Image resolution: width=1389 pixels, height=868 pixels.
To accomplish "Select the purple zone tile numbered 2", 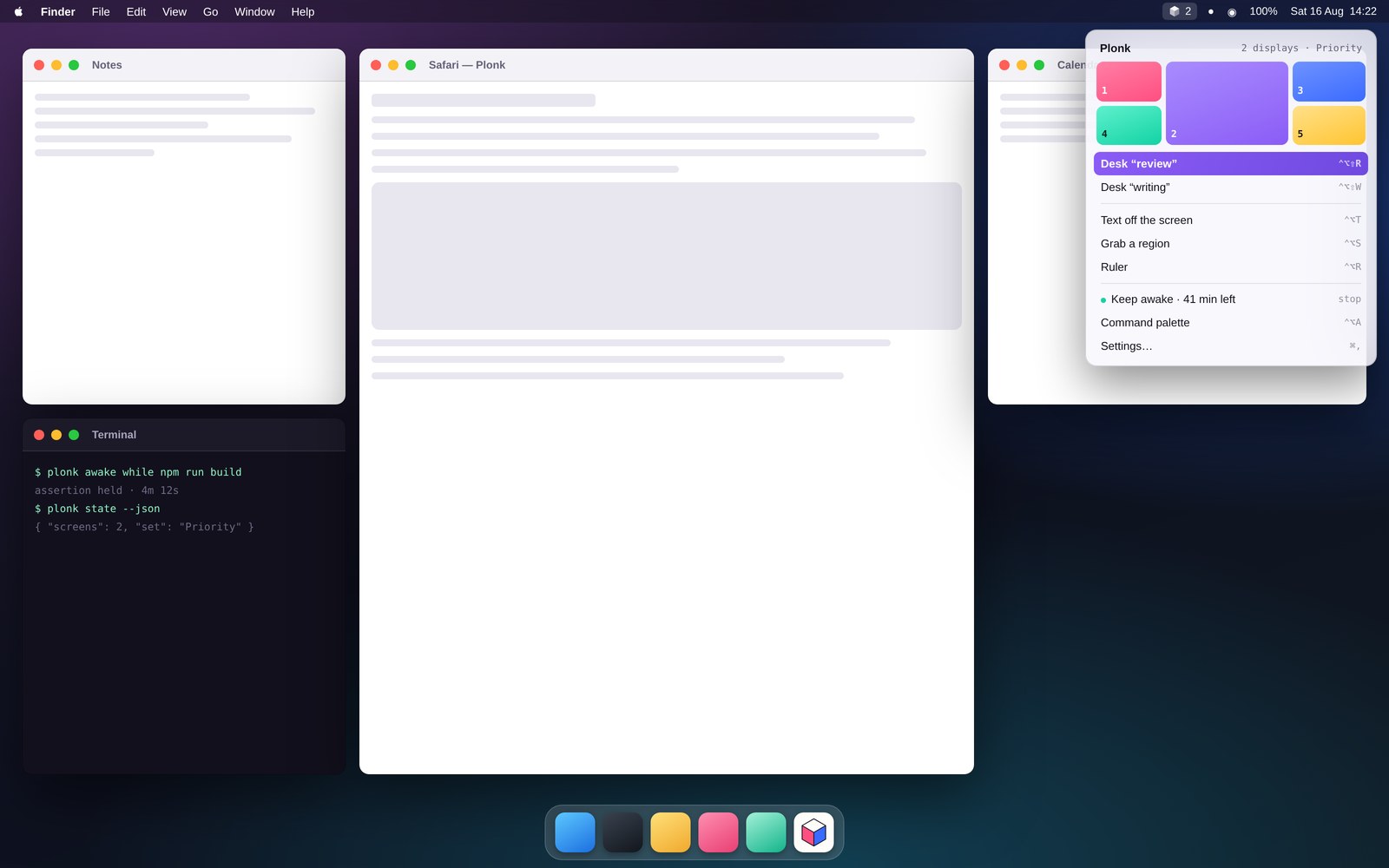I will 1227,103.
